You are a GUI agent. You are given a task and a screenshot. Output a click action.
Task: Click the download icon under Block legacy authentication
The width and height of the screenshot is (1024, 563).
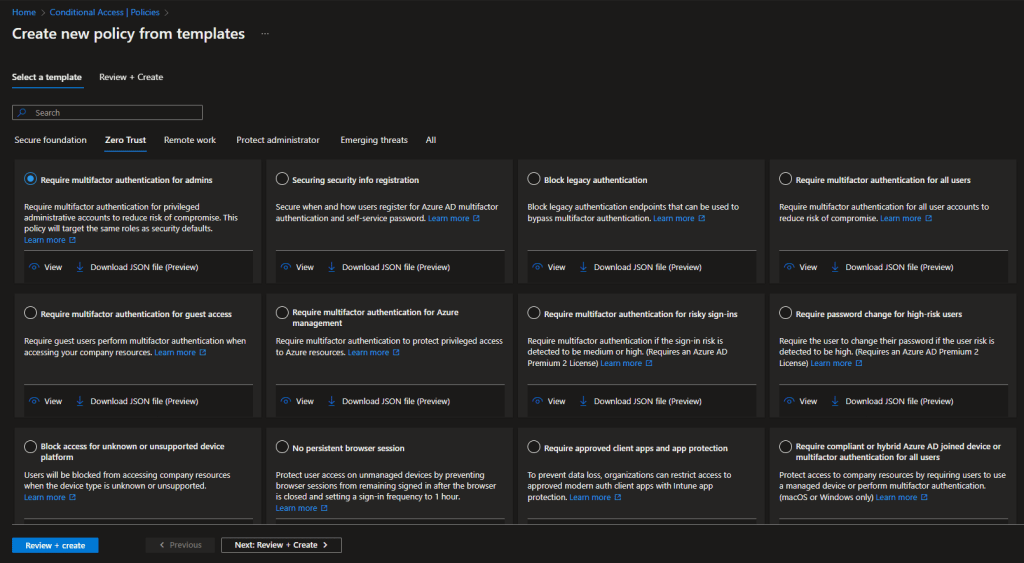[583, 267]
